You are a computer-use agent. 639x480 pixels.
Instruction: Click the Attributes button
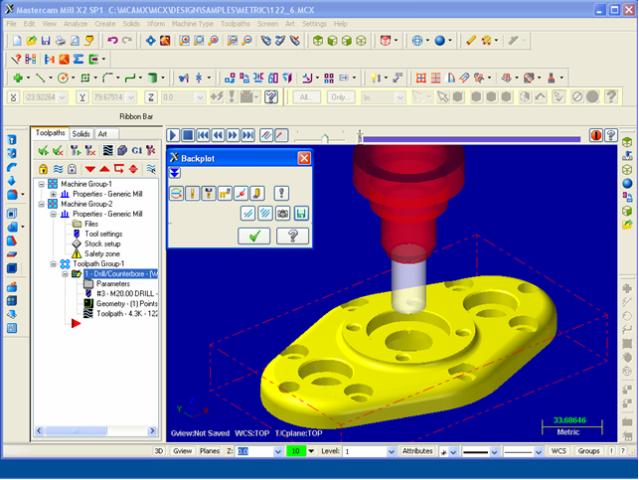417,451
